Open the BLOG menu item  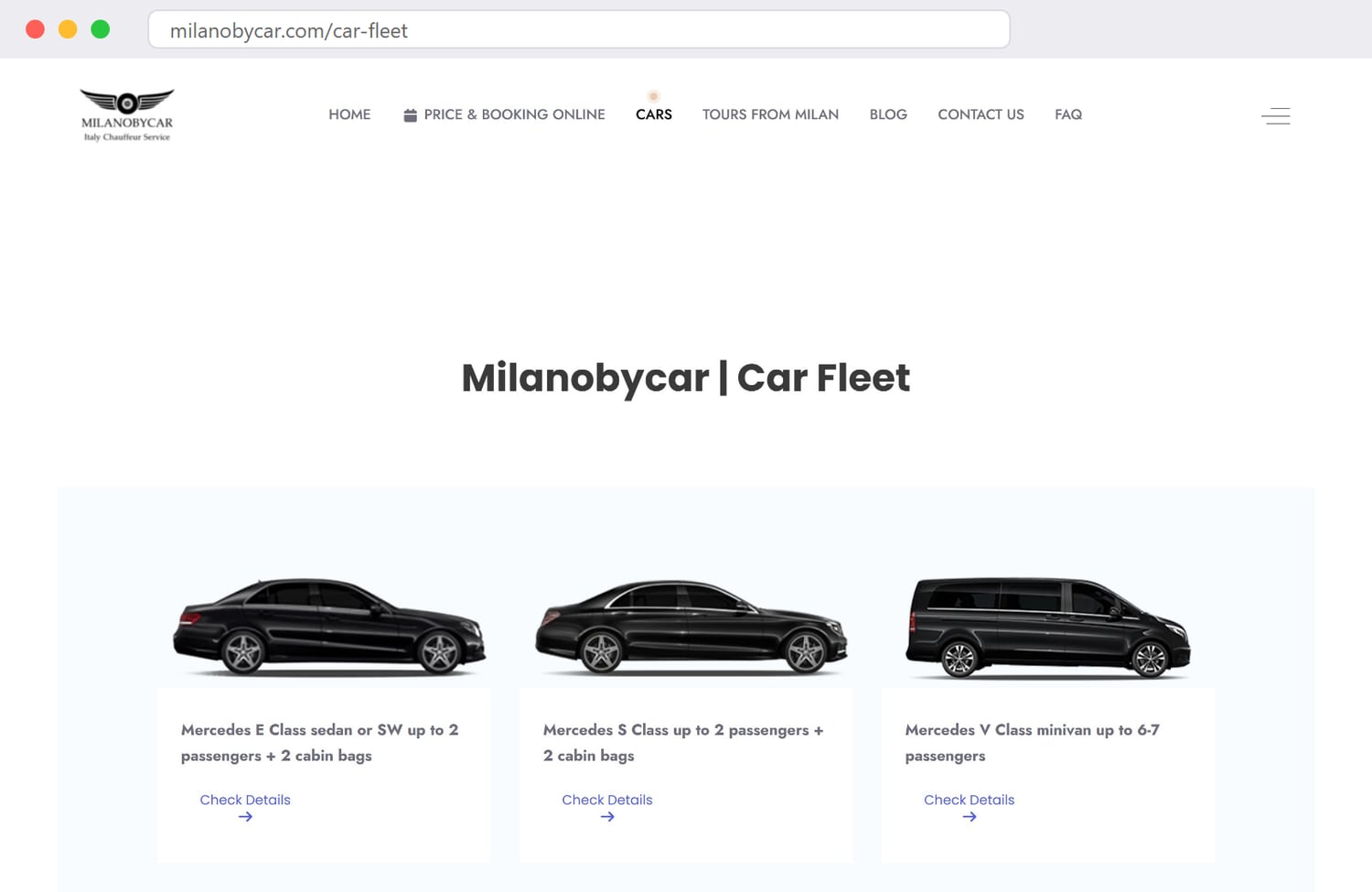(888, 114)
